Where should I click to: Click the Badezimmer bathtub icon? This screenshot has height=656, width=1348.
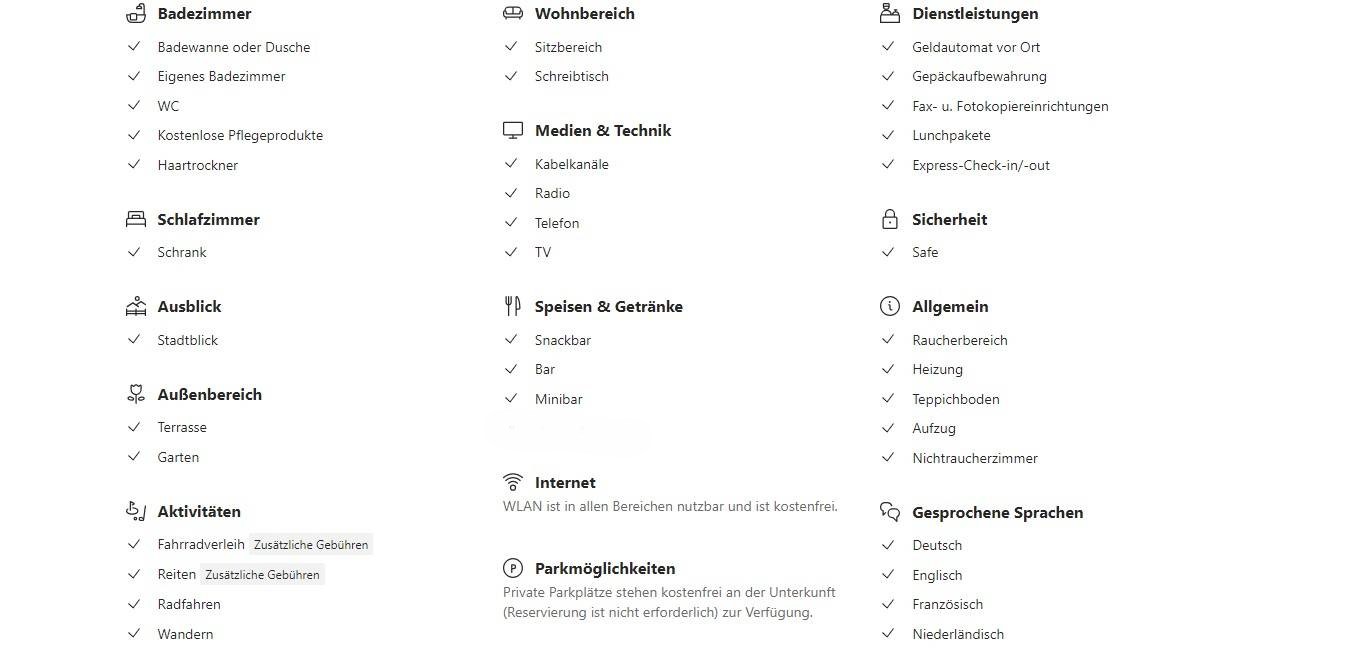[x=136, y=13]
